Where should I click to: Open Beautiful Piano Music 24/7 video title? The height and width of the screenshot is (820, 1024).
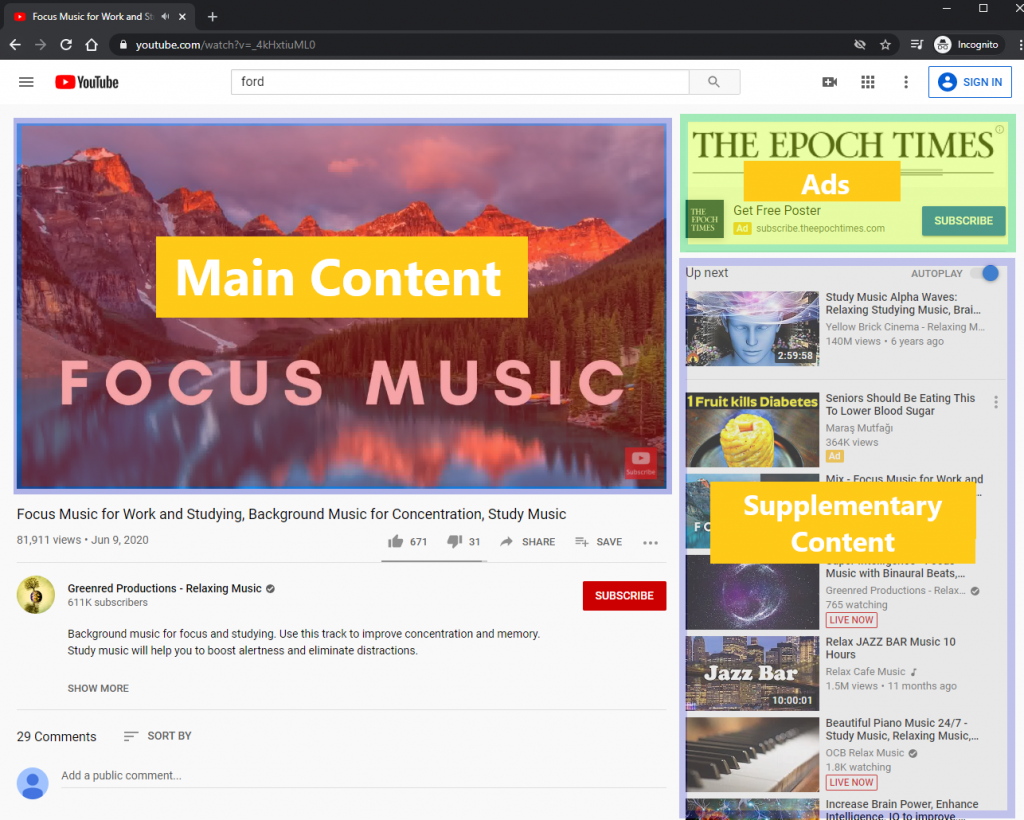pyautogui.click(x=902, y=729)
